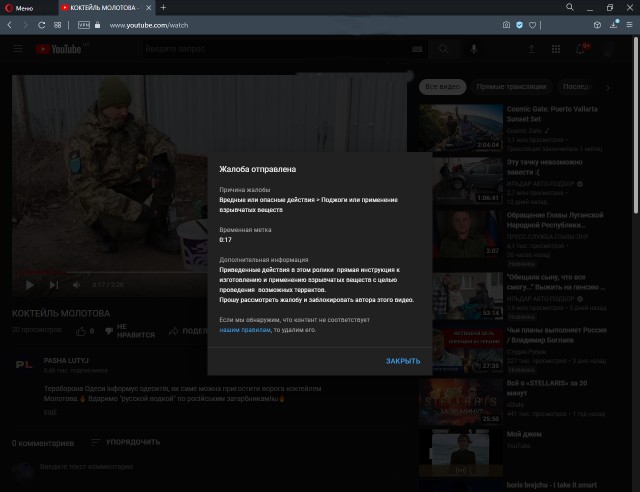Open a new browser tab

(163, 7)
